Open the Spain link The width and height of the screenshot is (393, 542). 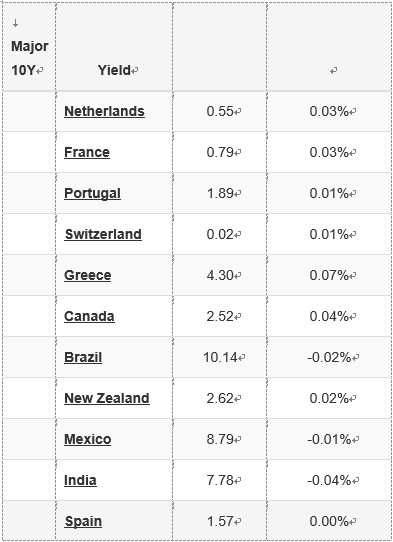click(83, 521)
